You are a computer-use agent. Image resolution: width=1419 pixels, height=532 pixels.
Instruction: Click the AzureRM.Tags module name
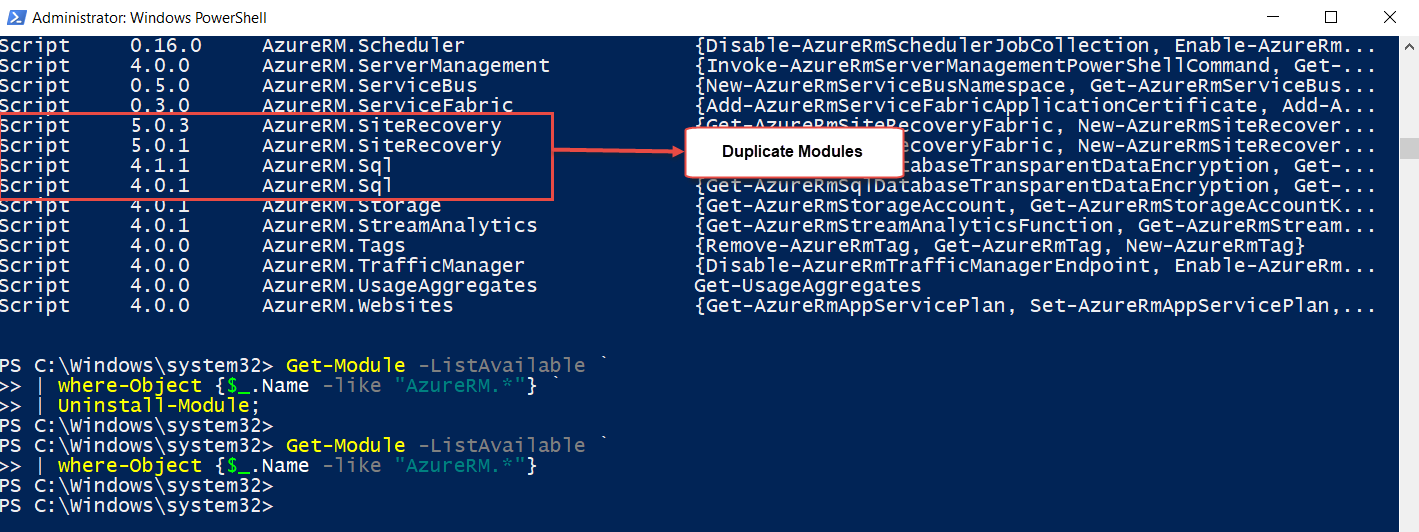coord(333,246)
